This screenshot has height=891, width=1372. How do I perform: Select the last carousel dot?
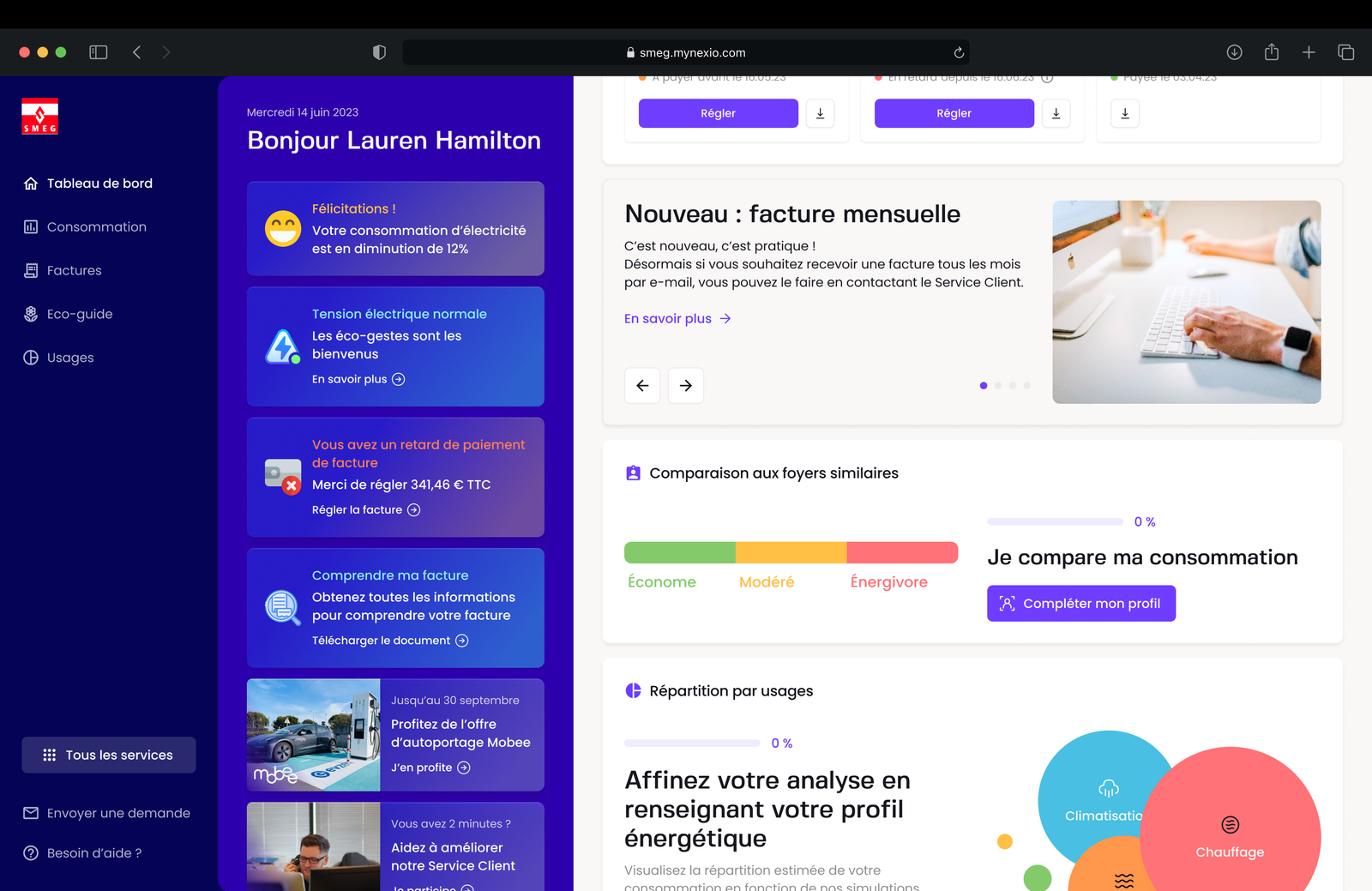1027,386
